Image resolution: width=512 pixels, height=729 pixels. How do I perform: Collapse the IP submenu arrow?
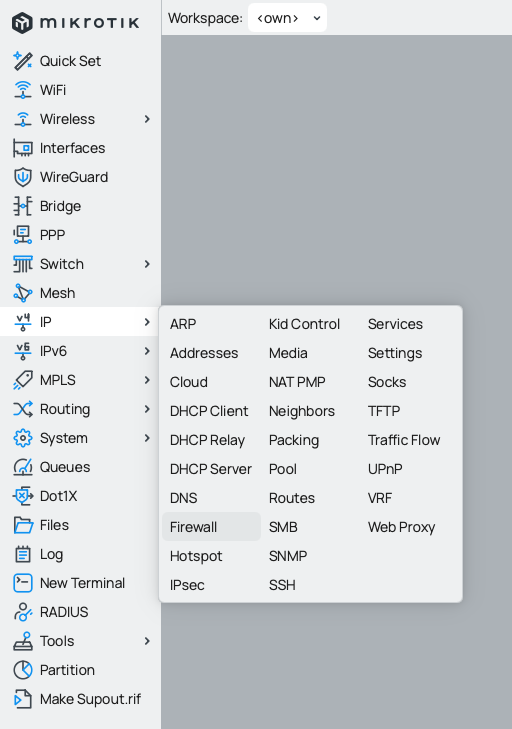click(x=147, y=322)
